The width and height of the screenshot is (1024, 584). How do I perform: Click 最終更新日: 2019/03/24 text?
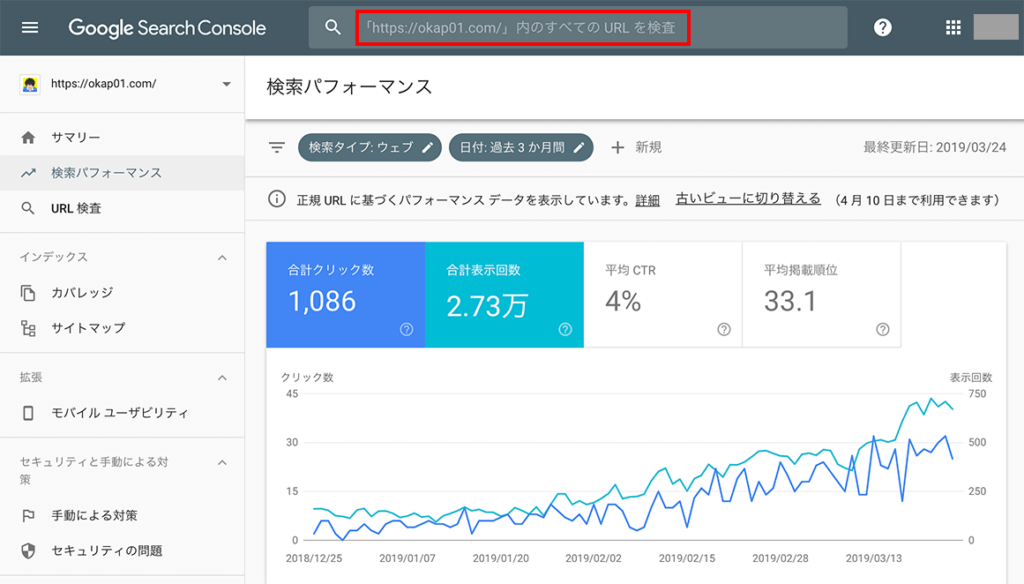coord(935,148)
